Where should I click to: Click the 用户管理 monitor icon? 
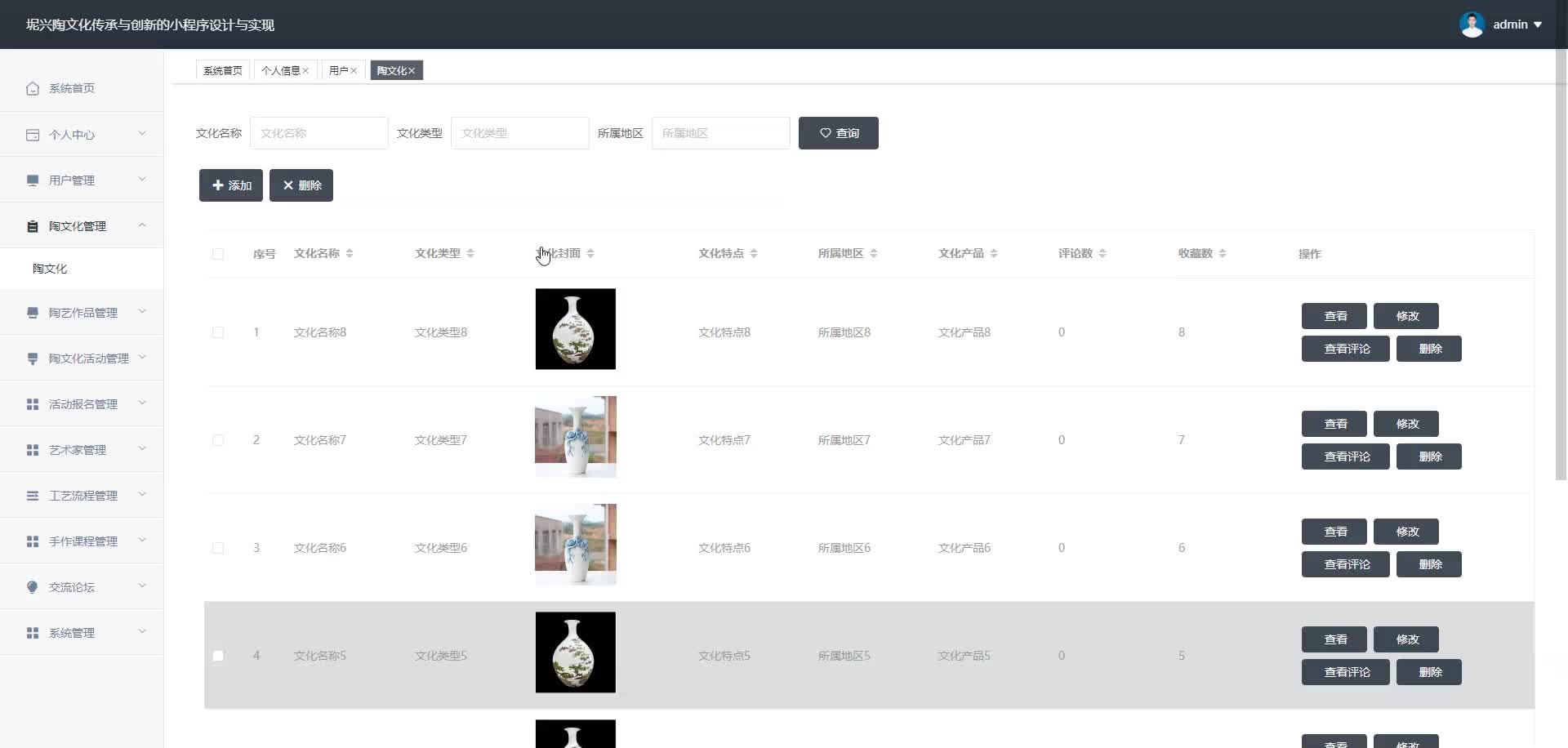(x=33, y=180)
